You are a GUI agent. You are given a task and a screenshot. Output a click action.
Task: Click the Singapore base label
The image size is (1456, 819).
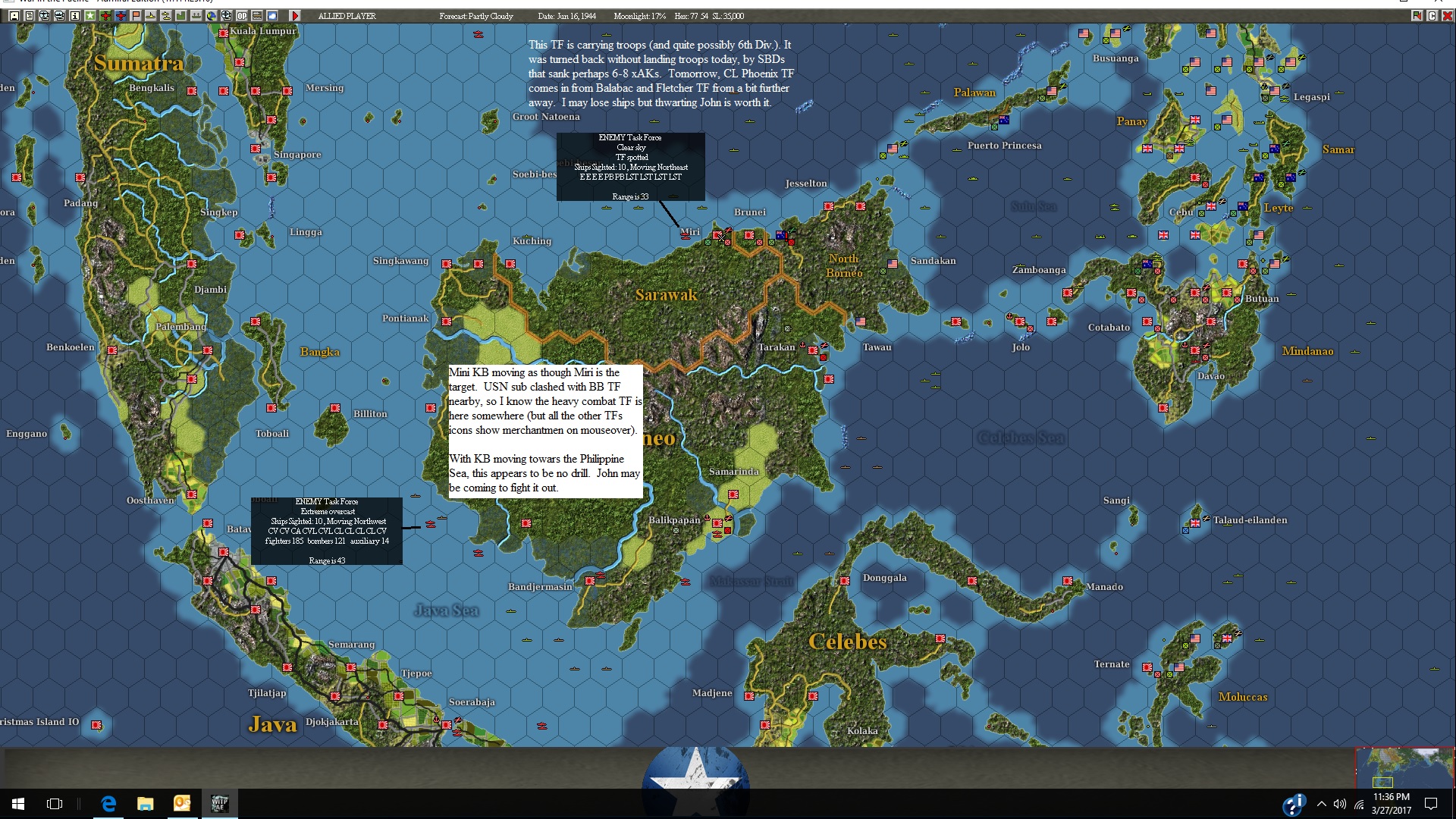point(297,155)
